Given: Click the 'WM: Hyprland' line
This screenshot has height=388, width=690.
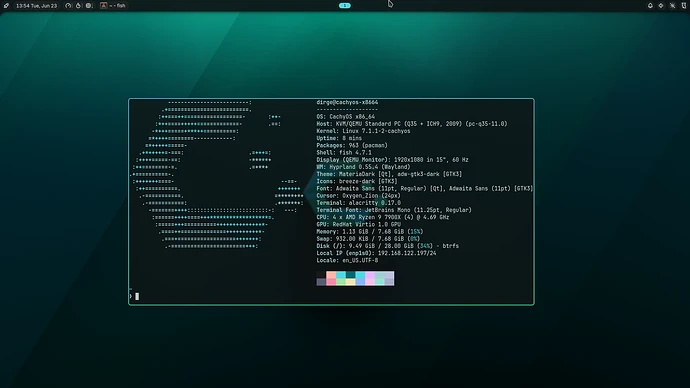Looking at the screenshot, I should [363, 167].
